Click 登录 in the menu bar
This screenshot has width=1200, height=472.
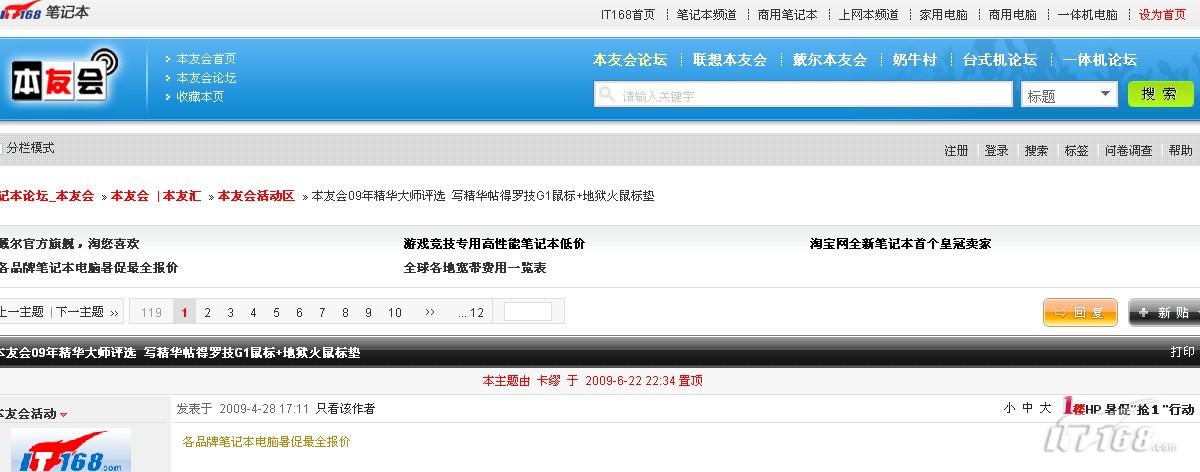(x=996, y=151)
